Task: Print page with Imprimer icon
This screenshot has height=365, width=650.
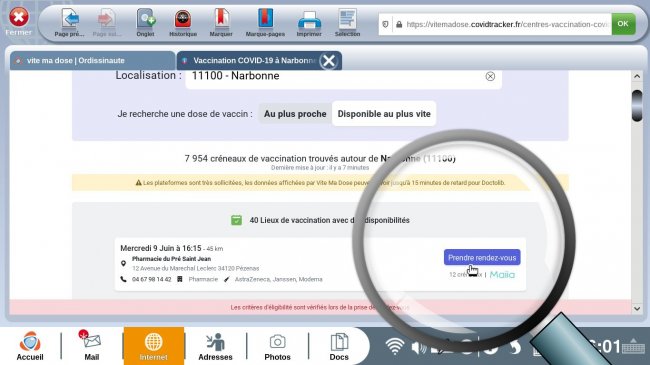Action: (x=309, y=22)
